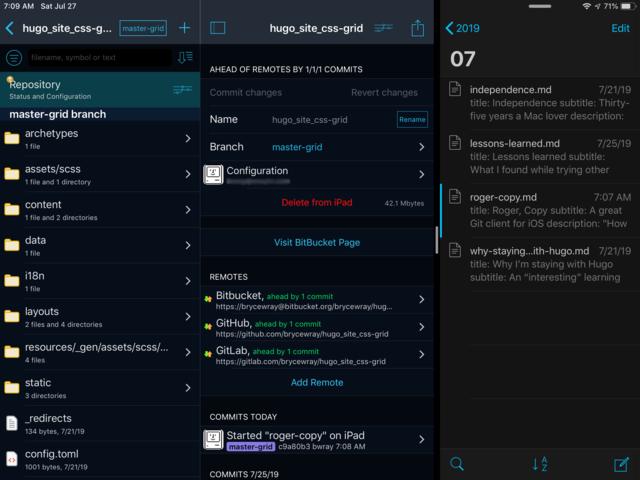Expand the layouts folder chevron
Viewport: 640px width, 480px height.
point(188,317)
